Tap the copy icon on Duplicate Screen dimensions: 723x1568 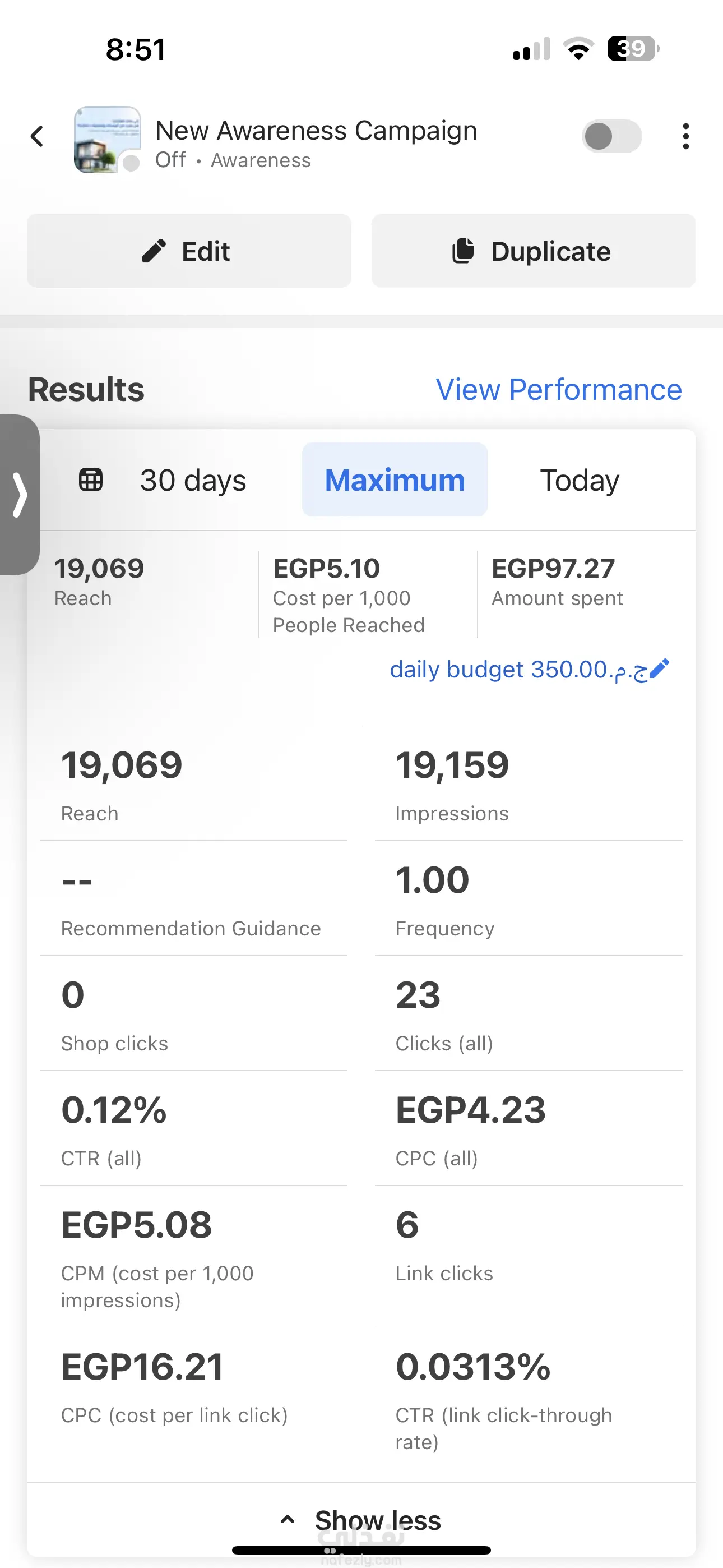point(463,251)
